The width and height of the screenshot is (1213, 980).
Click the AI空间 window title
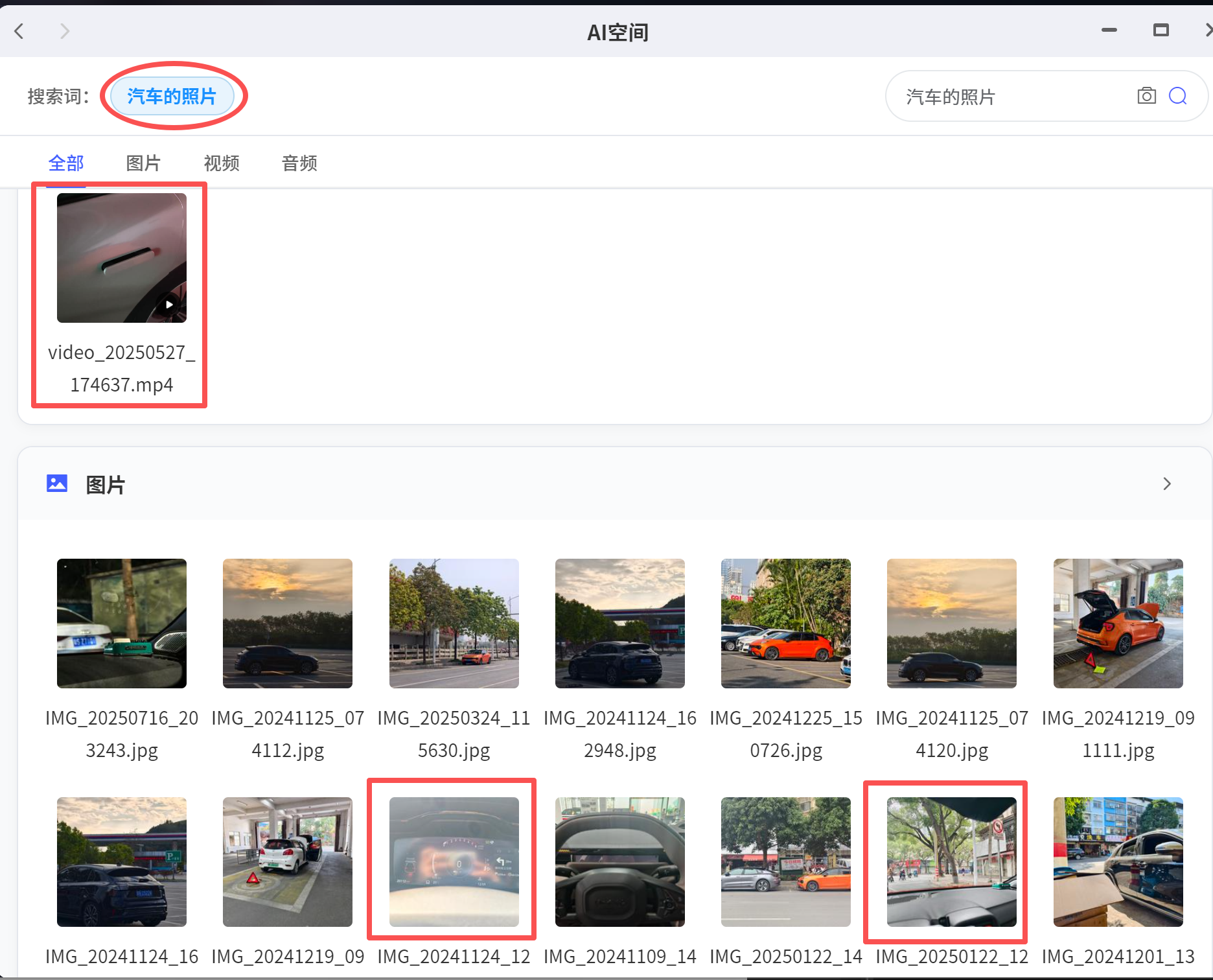(x=618, y=32)
